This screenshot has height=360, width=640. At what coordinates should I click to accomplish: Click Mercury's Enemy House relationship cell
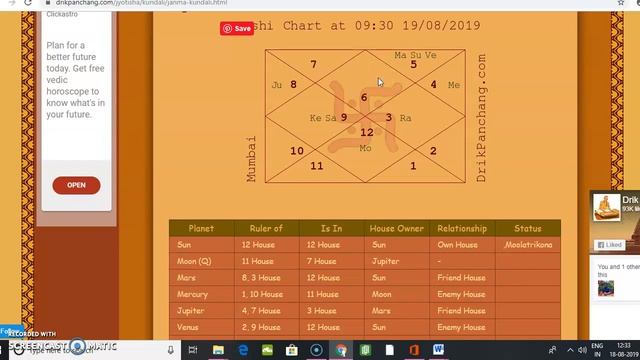[462, 294]
